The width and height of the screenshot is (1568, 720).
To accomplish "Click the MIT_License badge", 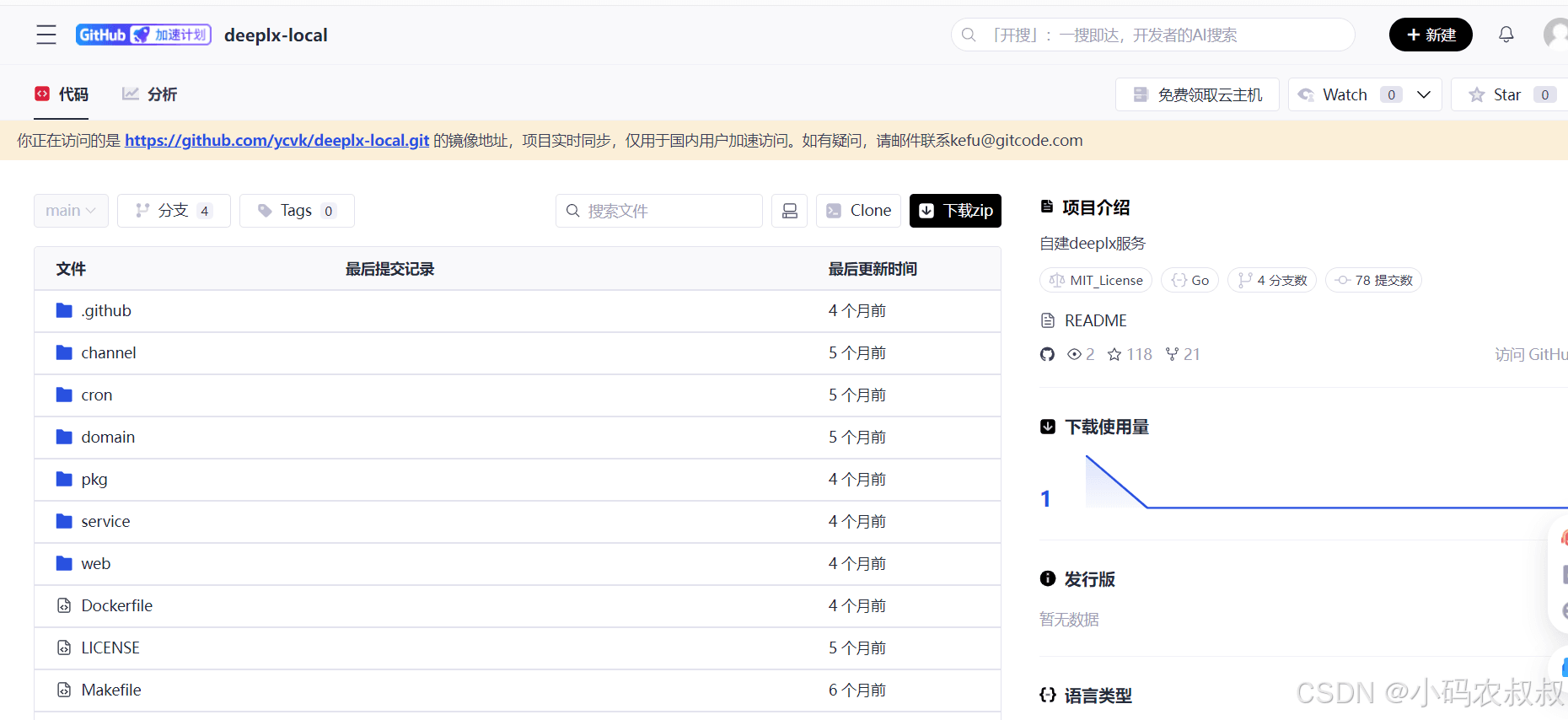I will (1096, 280).
